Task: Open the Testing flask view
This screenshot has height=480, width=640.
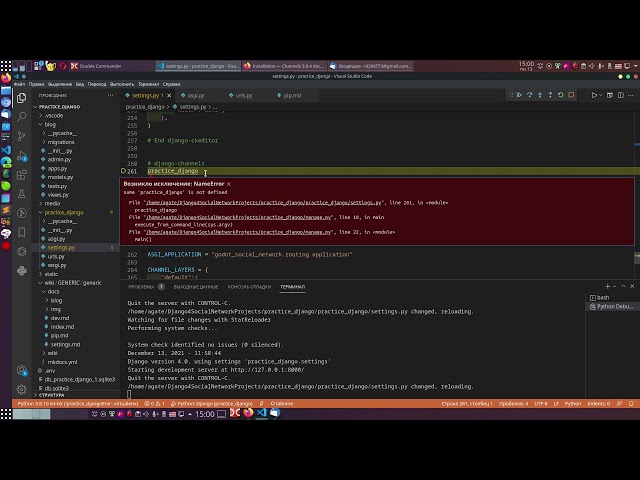Action: coord(22,194)
